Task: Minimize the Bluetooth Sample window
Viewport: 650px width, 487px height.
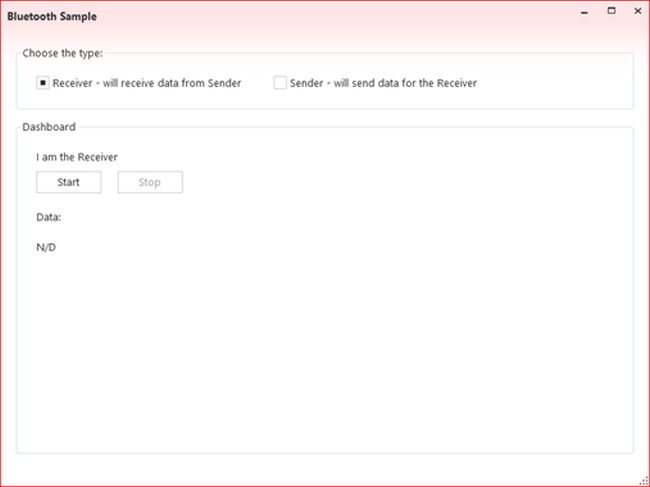Action: coord(585,12)
